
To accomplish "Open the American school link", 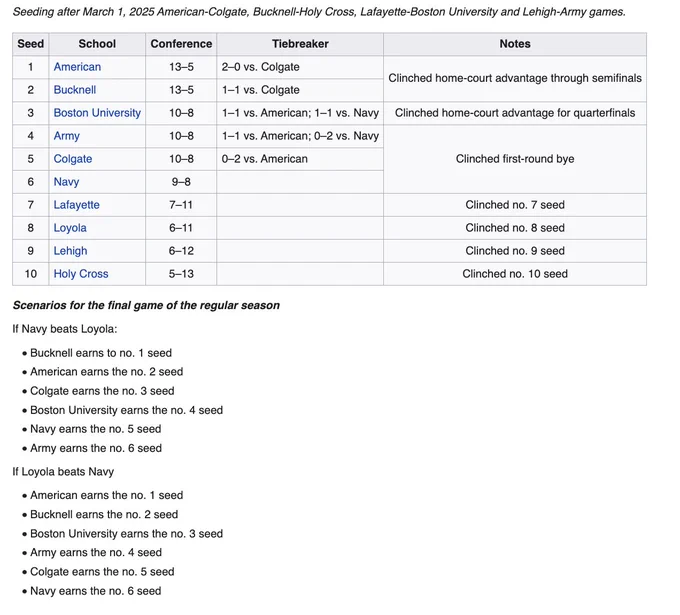I will (77, 67).
